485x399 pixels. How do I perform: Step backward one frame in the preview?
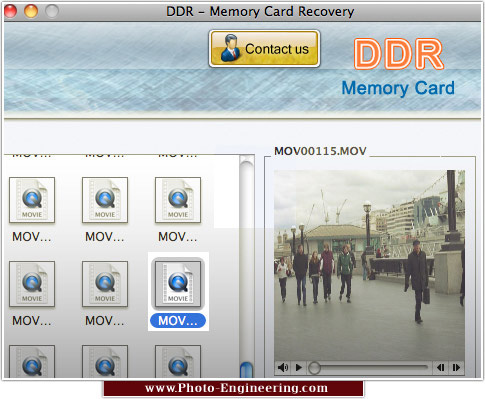441,367
